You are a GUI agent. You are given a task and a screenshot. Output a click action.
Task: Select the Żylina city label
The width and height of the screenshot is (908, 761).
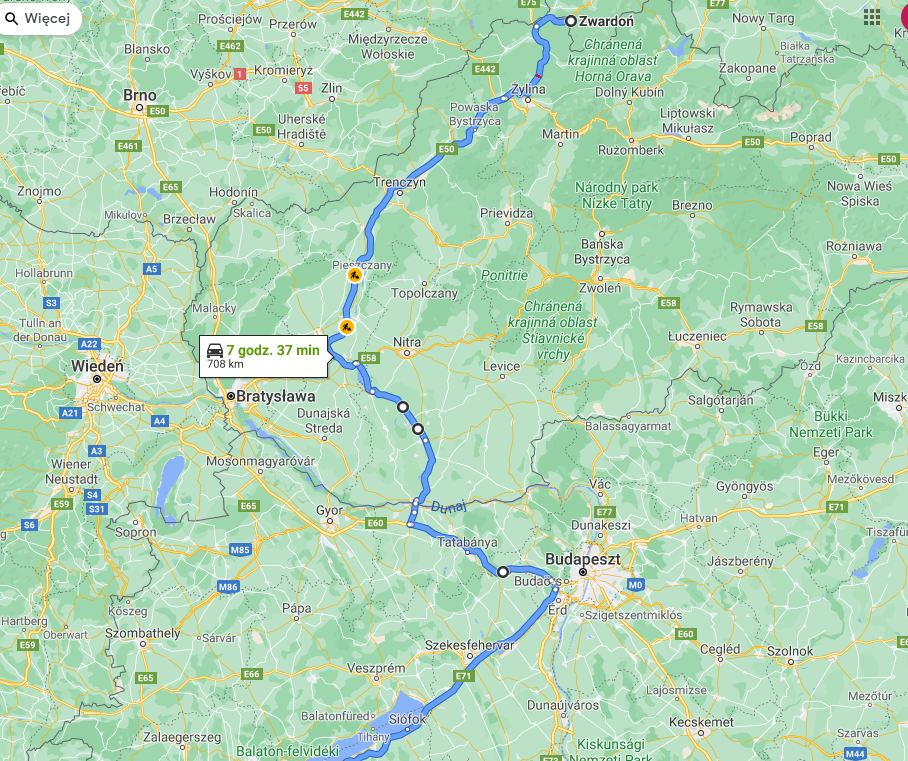pyautogui.click(x=528, y=89)
